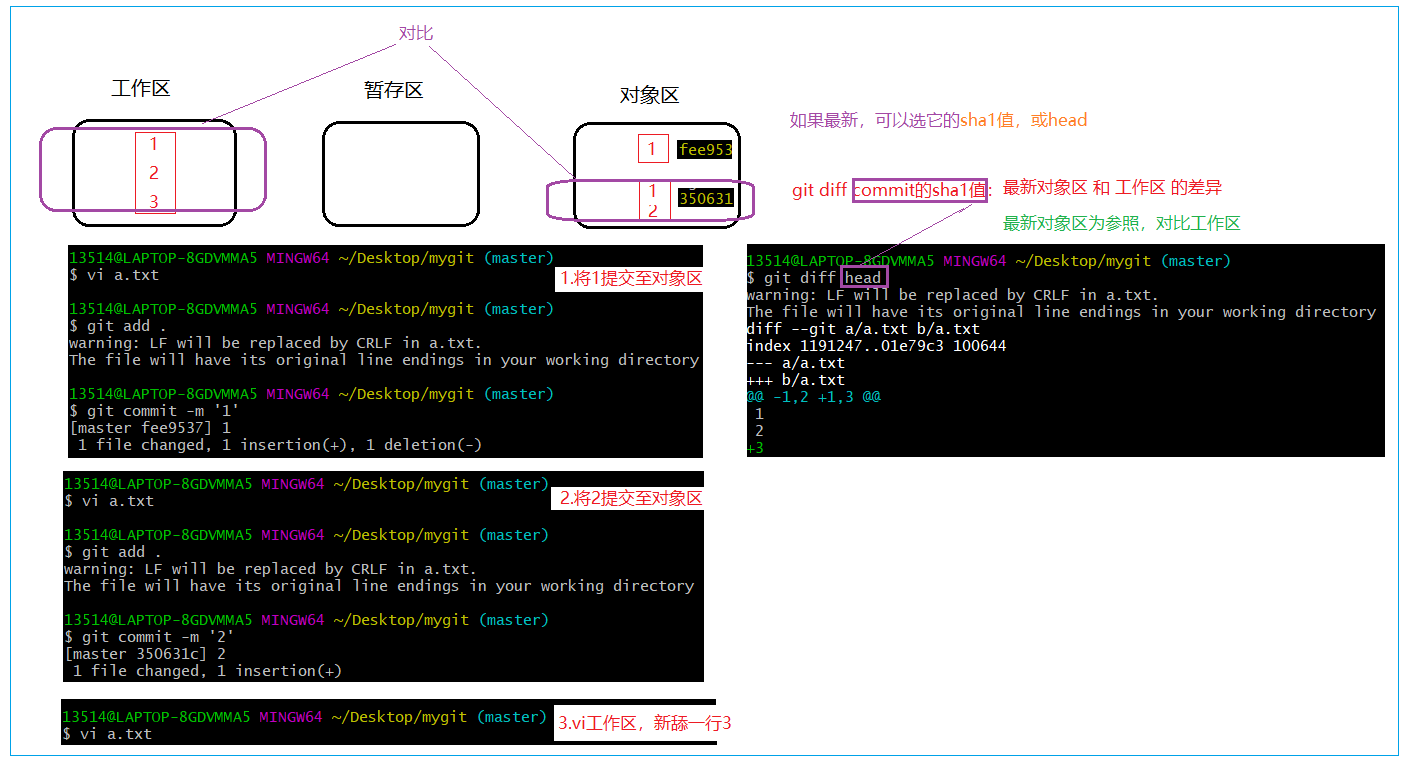Select the green text 最新对象区为参照，对比工作区
This screenshot has width=1409, height=761.
pyautogui.click(x=1121, y=223)
